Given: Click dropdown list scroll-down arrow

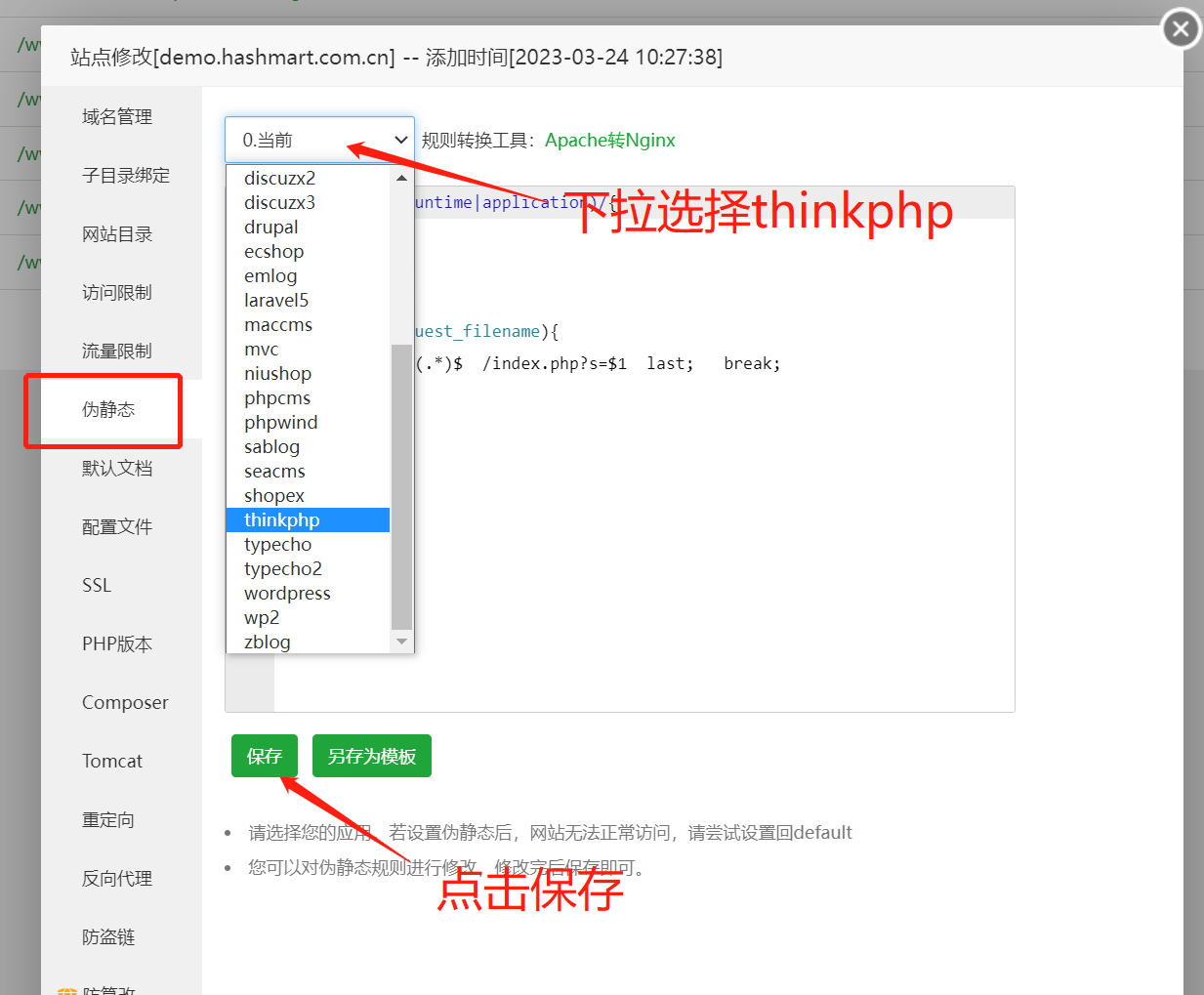Looking at the screenshot, I should click(401, 642).
